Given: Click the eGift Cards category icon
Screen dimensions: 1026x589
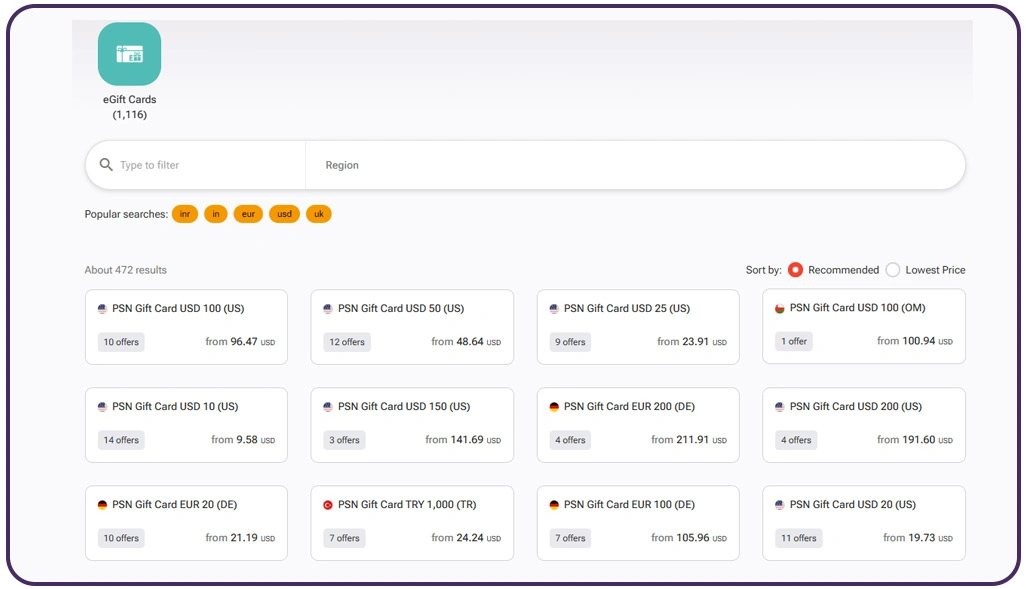Looking at the screenshot, I should point(129,56).
